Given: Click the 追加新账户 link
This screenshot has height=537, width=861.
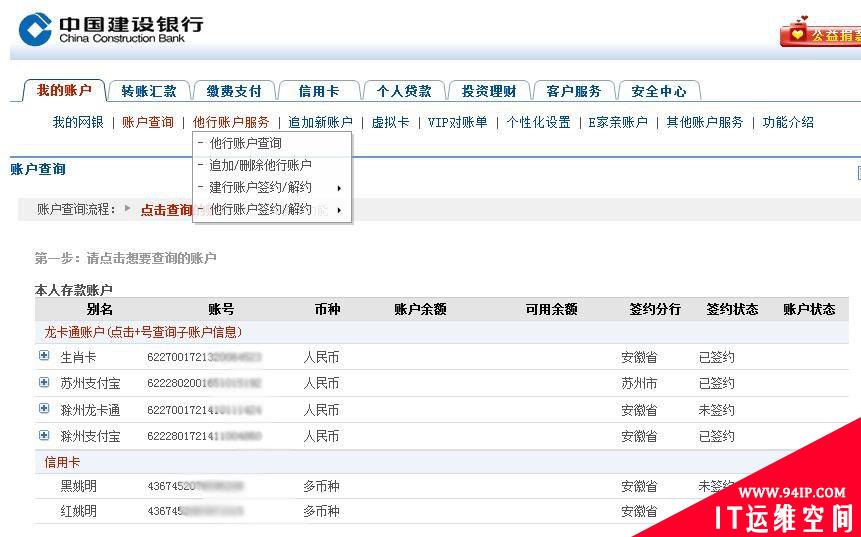Looking at the screenshot, I should click(x=320, y=122).
